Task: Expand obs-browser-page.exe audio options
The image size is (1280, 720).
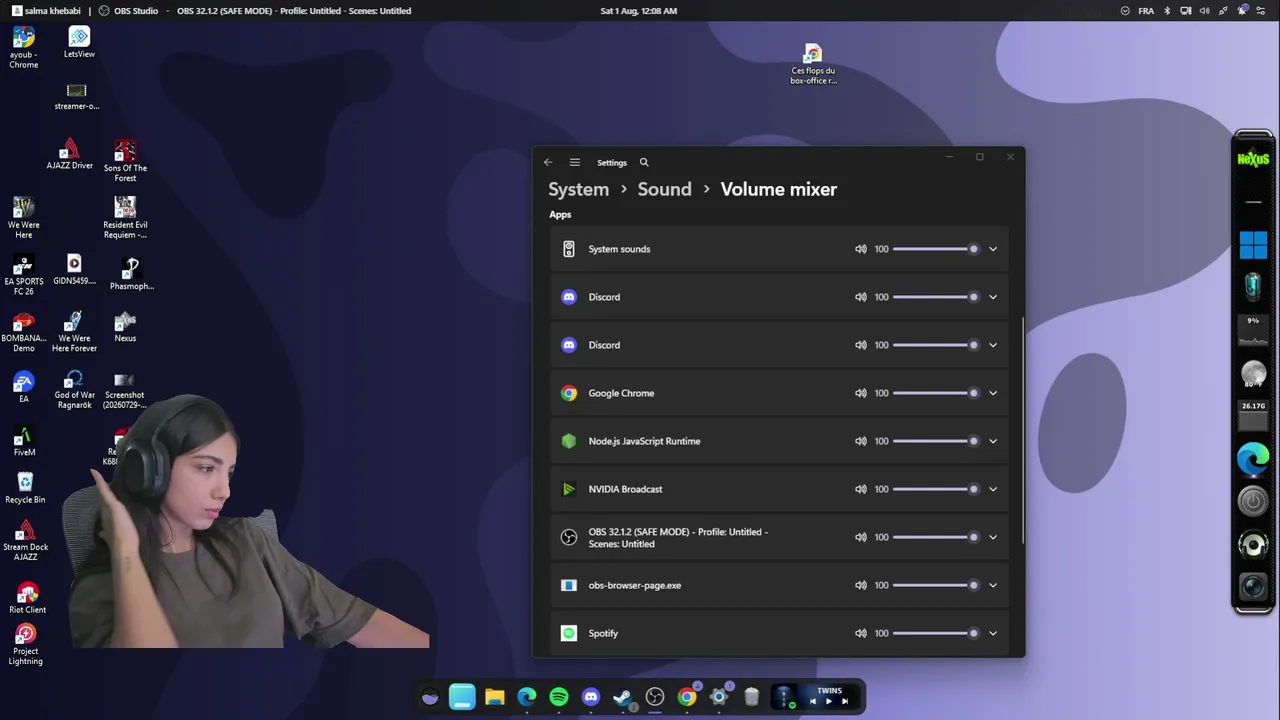Action: click(993, 585)
